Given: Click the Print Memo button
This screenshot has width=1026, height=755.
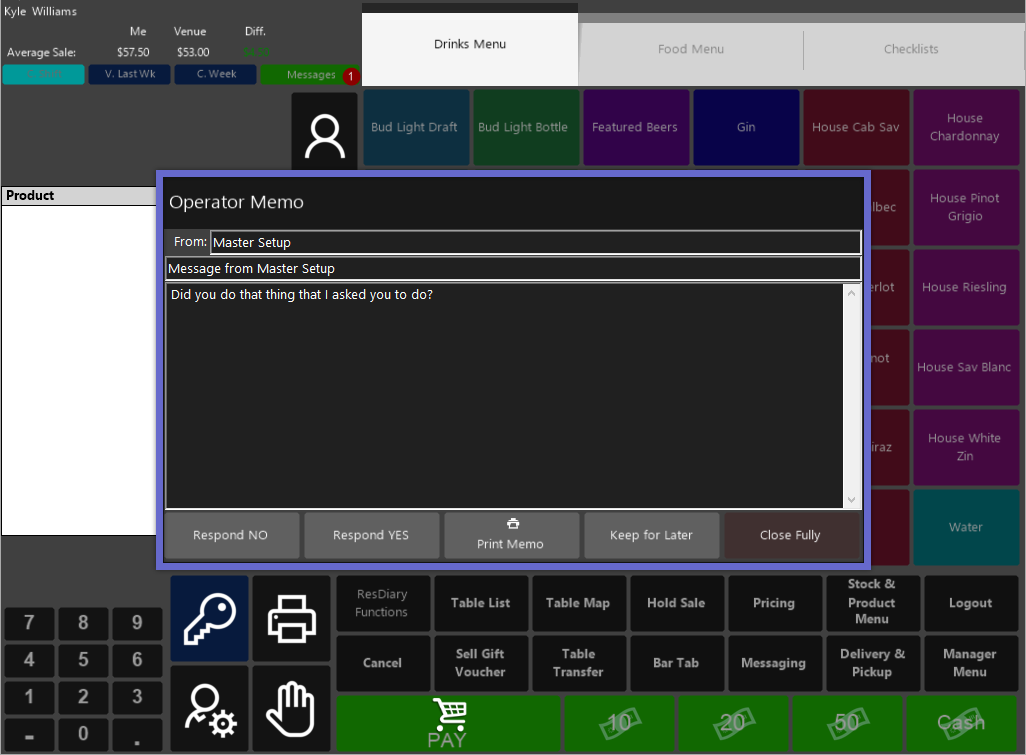Looking at the screenshot, I should (x=511, y=535).
